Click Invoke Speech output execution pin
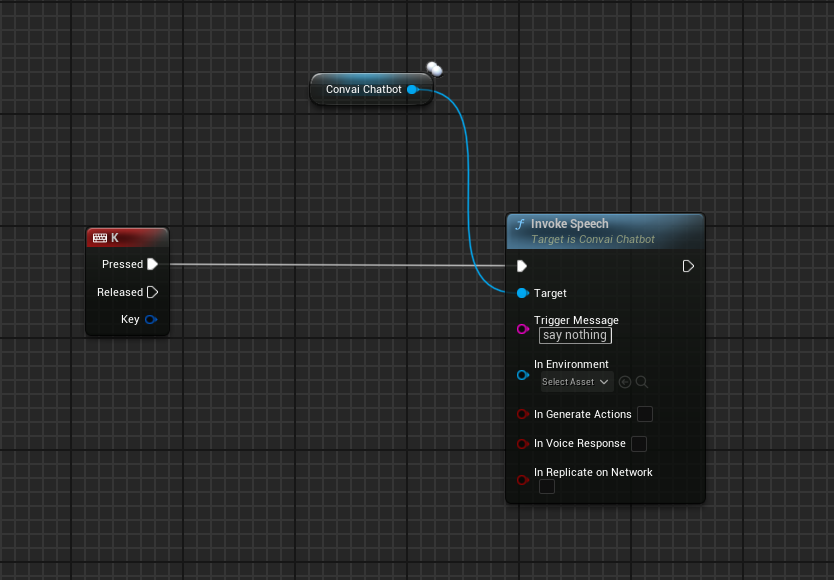The width and height of the screenshot is (834, 580). point(688,266)
